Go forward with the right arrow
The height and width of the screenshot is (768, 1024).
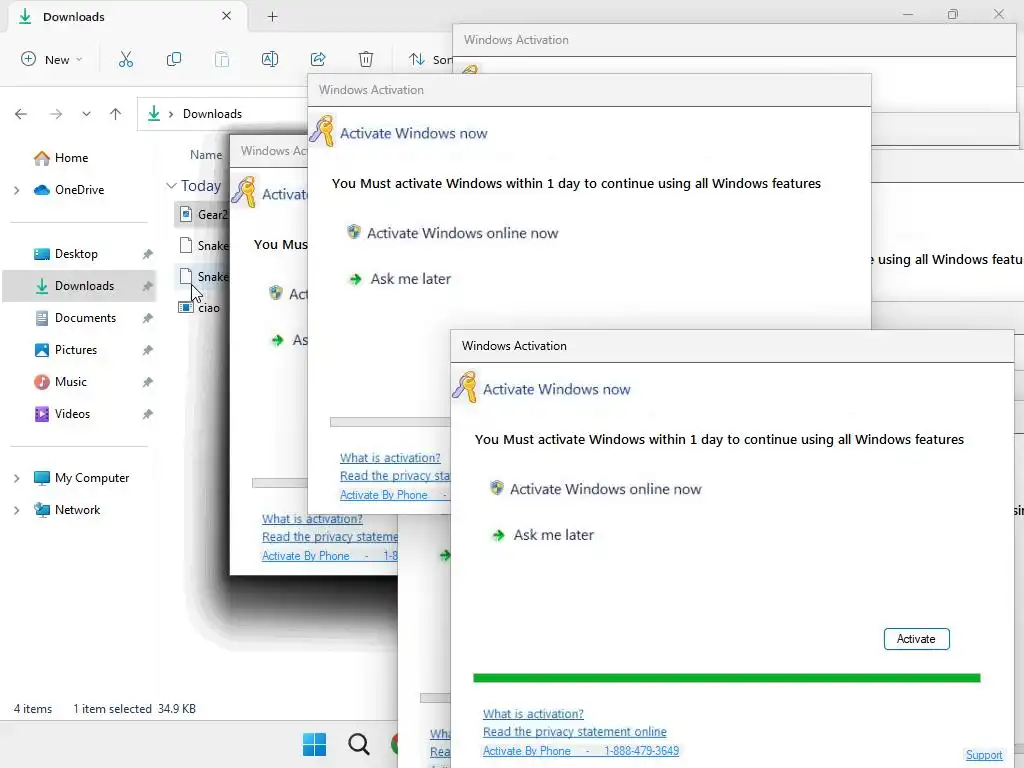tap(56, 114)
